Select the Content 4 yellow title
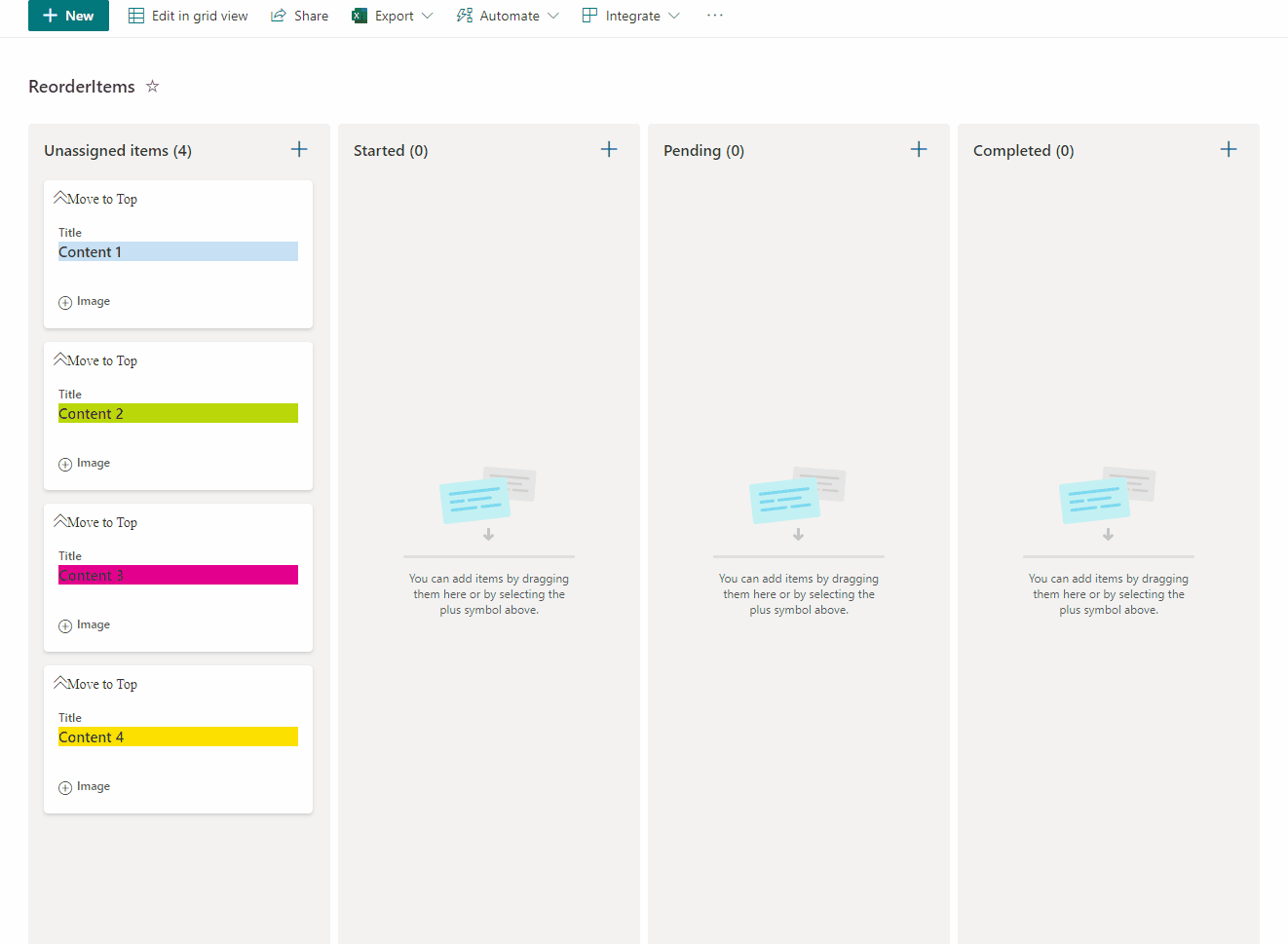The width and height of the screenshot is (1288, 944). [x=178, y=736]
